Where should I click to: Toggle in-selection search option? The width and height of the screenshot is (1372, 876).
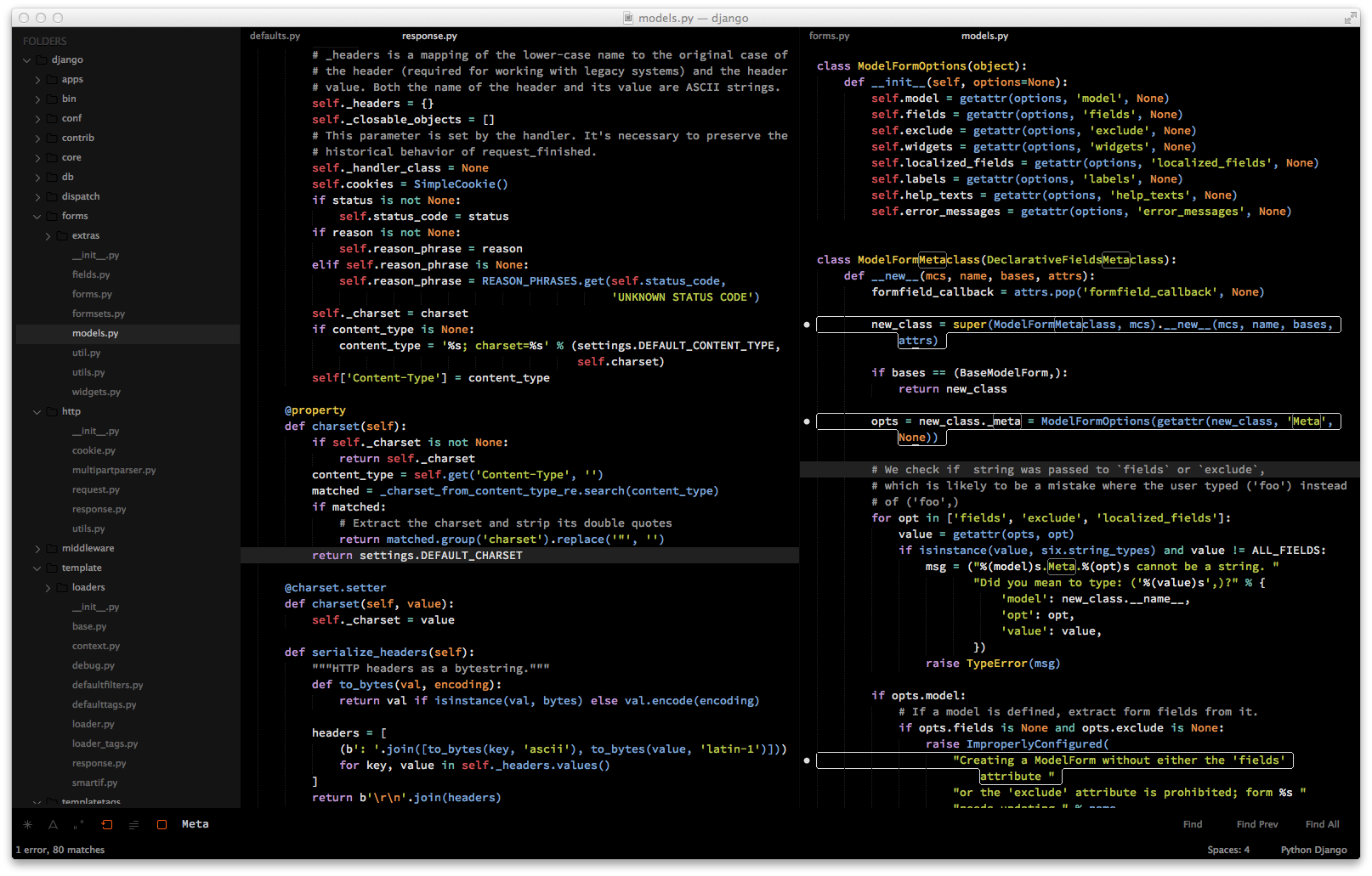[x=133, y=824]
